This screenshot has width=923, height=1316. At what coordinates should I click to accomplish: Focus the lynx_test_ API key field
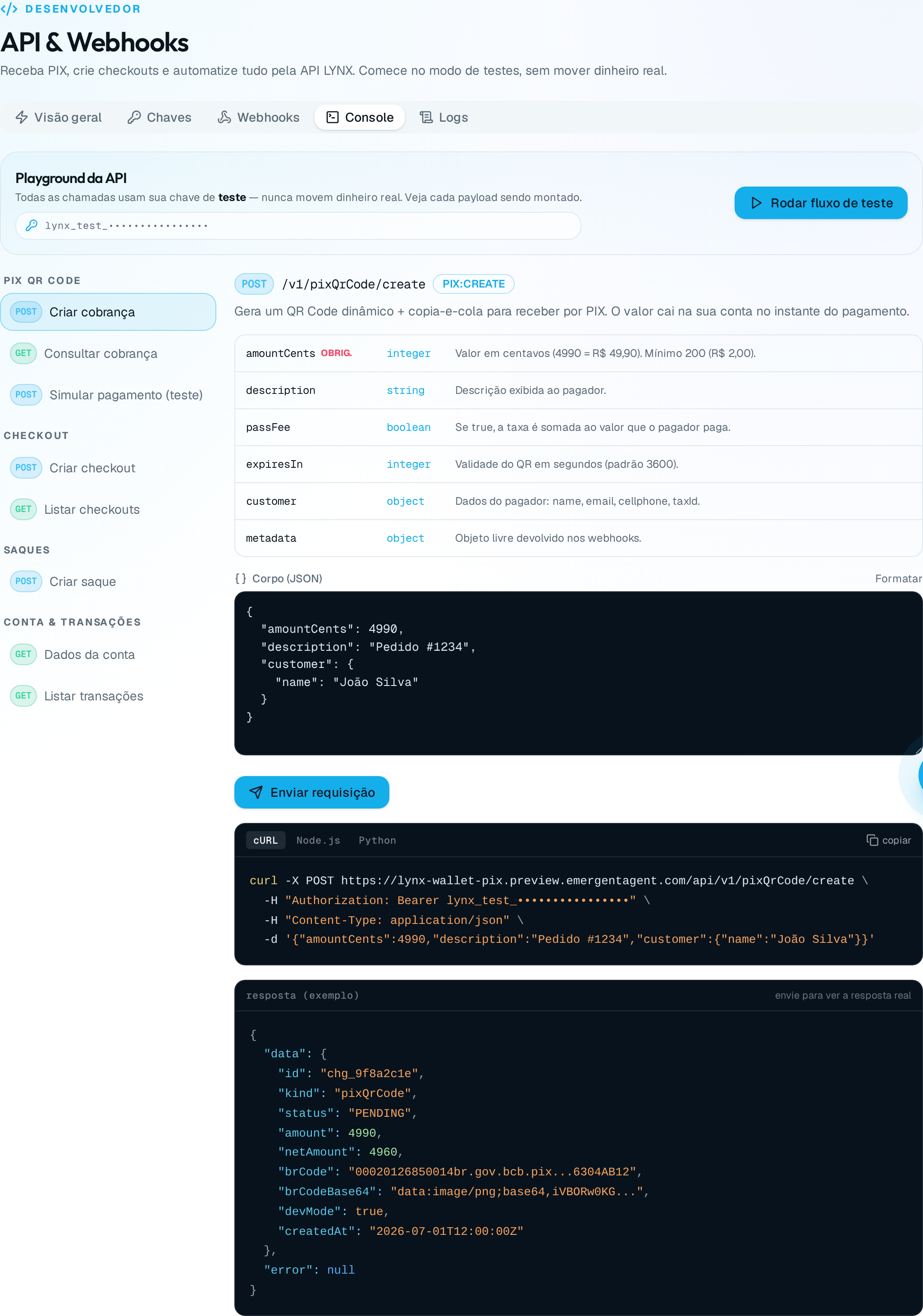click(298, 226)
